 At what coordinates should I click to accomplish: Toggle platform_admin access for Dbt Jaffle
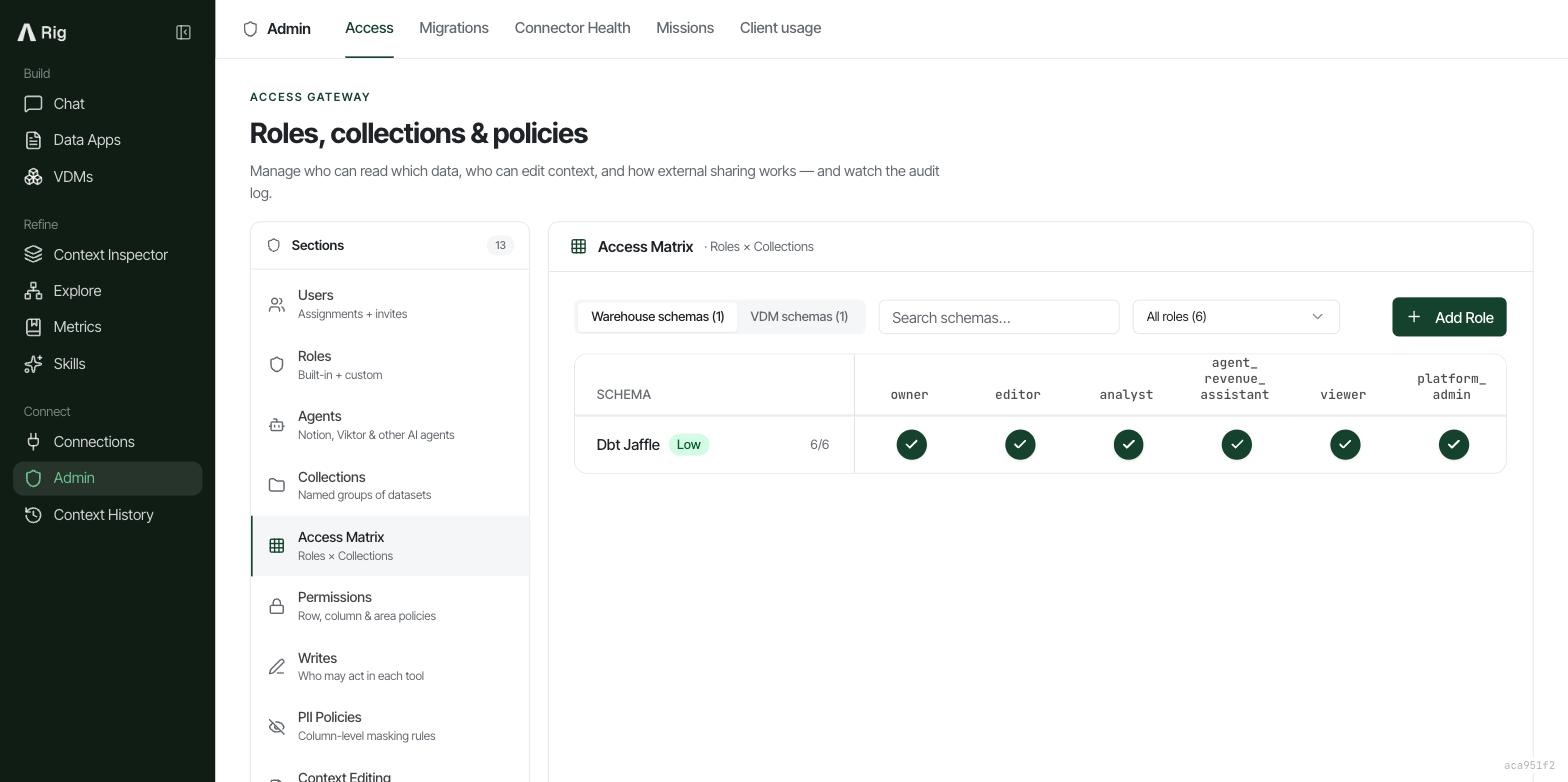pos(1454,445)
